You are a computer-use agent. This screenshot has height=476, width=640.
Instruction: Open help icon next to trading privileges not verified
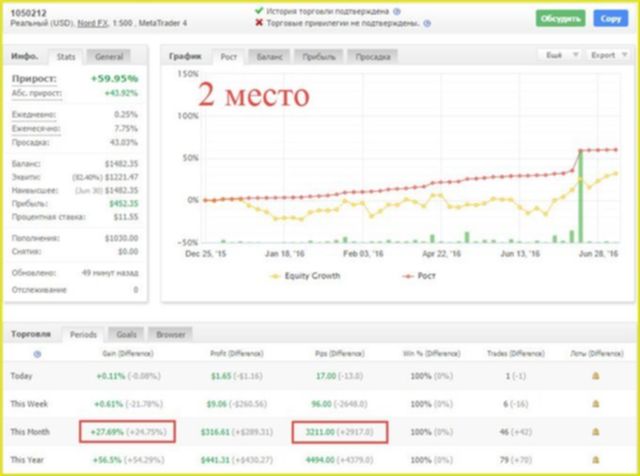[427, 23]
